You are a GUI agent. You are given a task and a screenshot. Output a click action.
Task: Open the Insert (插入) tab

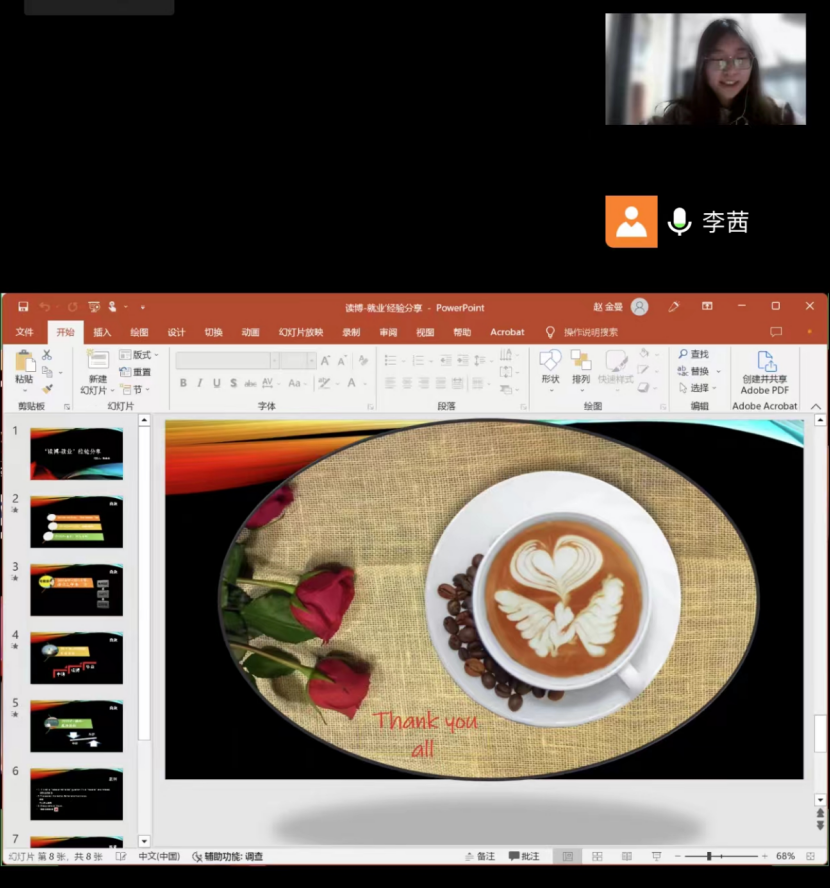[x=102, y=332]
